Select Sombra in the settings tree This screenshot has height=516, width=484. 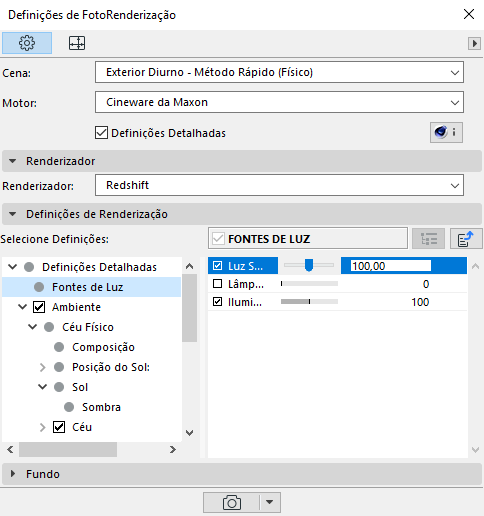click(x=101, y=407)
